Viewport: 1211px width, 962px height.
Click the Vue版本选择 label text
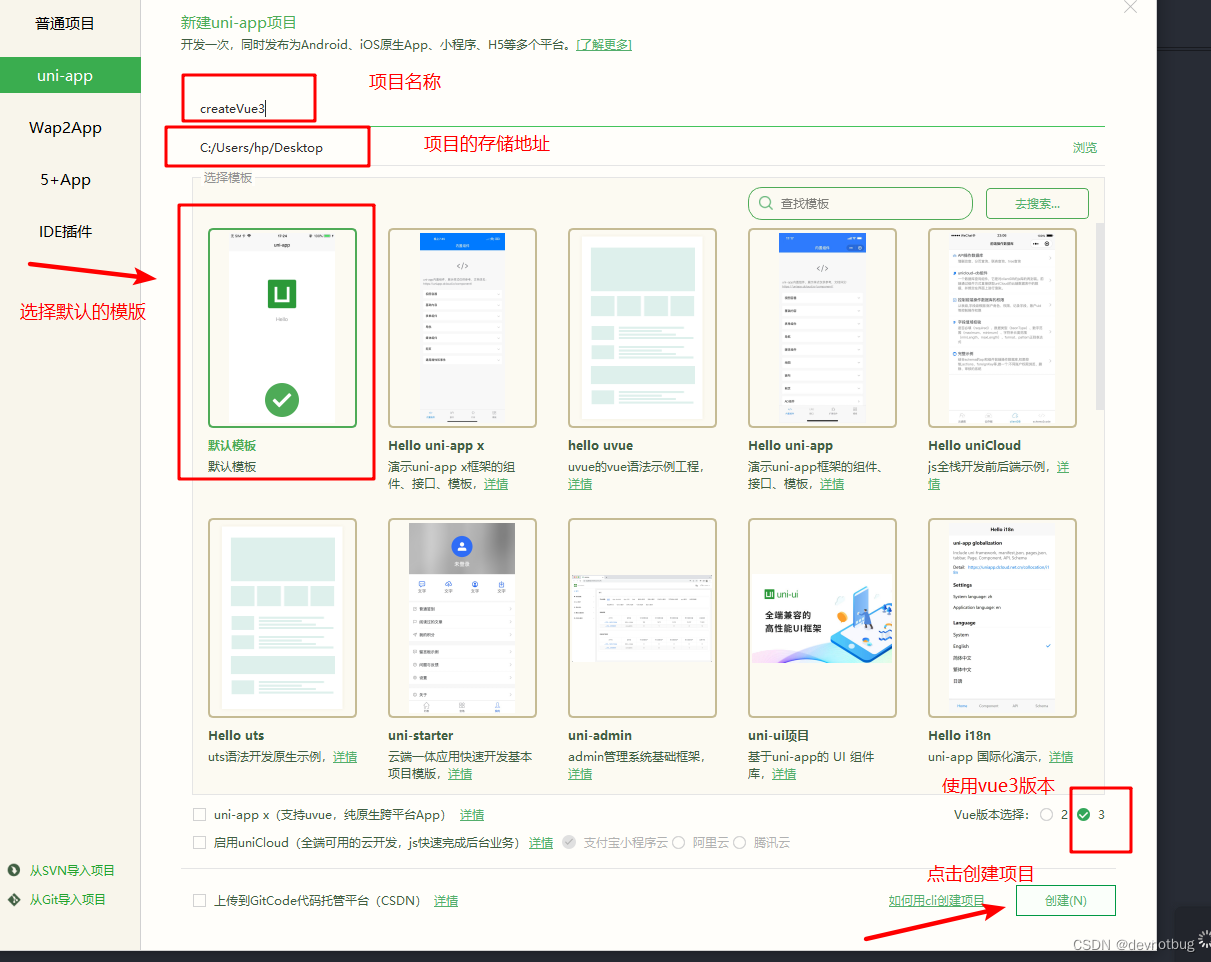coord(992,815)
